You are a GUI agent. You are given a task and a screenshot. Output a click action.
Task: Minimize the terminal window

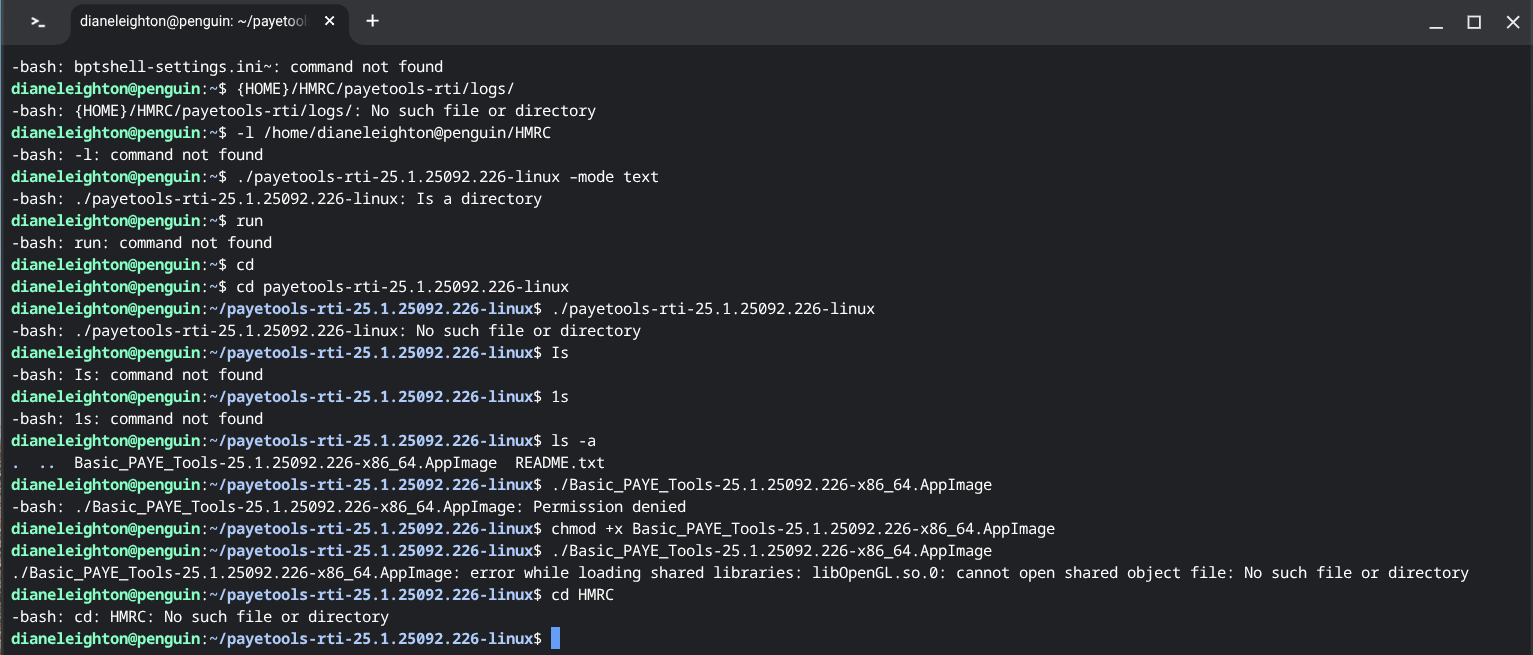(x=1436, y=21)
